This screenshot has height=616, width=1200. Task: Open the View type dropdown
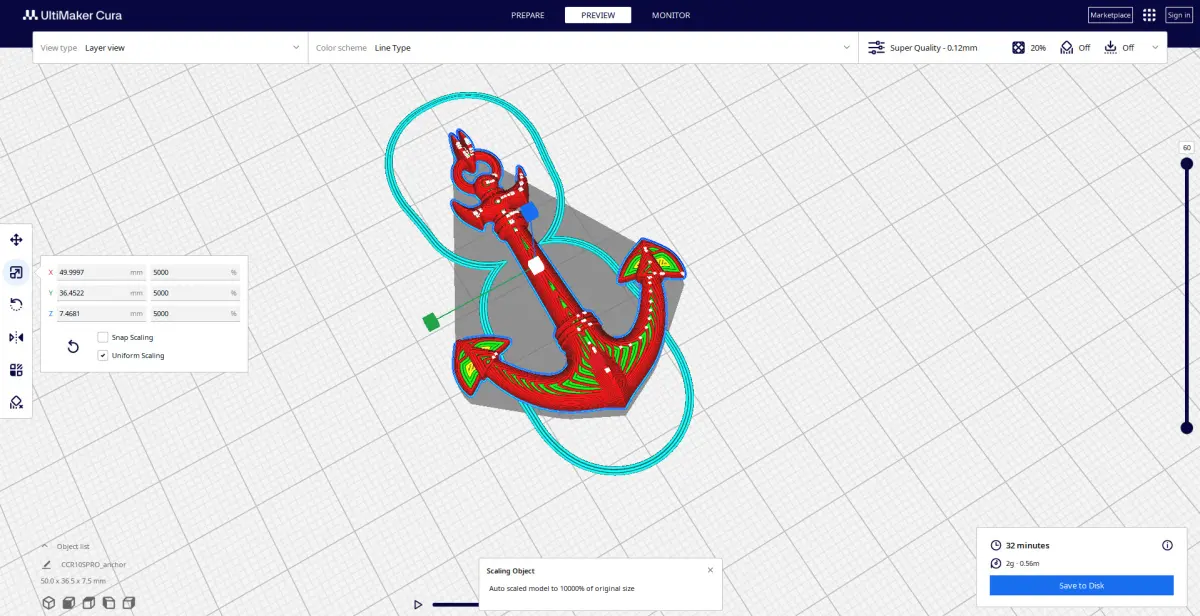[x=170, y=47]
